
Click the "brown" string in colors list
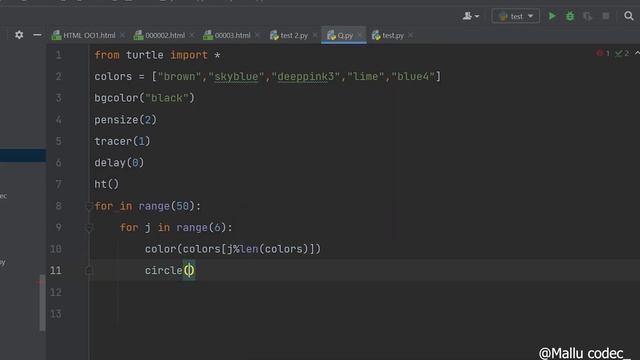click(180, 77)
